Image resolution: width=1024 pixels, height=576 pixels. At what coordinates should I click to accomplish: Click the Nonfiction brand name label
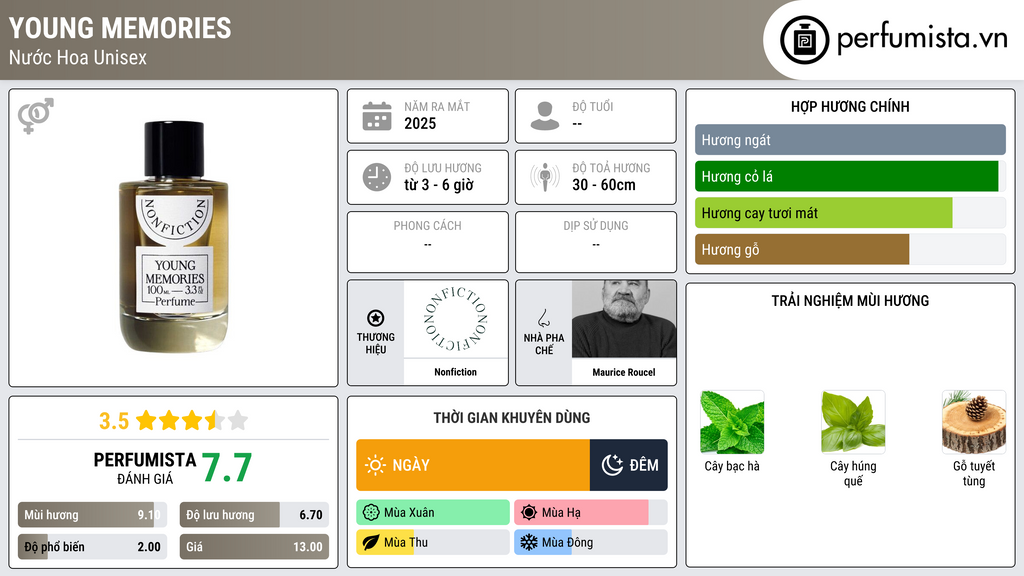click(456, 372)
